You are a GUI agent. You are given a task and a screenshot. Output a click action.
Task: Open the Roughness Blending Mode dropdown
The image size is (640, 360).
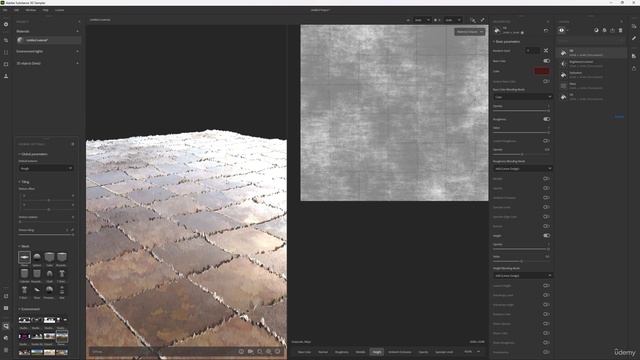coord(522,168)
